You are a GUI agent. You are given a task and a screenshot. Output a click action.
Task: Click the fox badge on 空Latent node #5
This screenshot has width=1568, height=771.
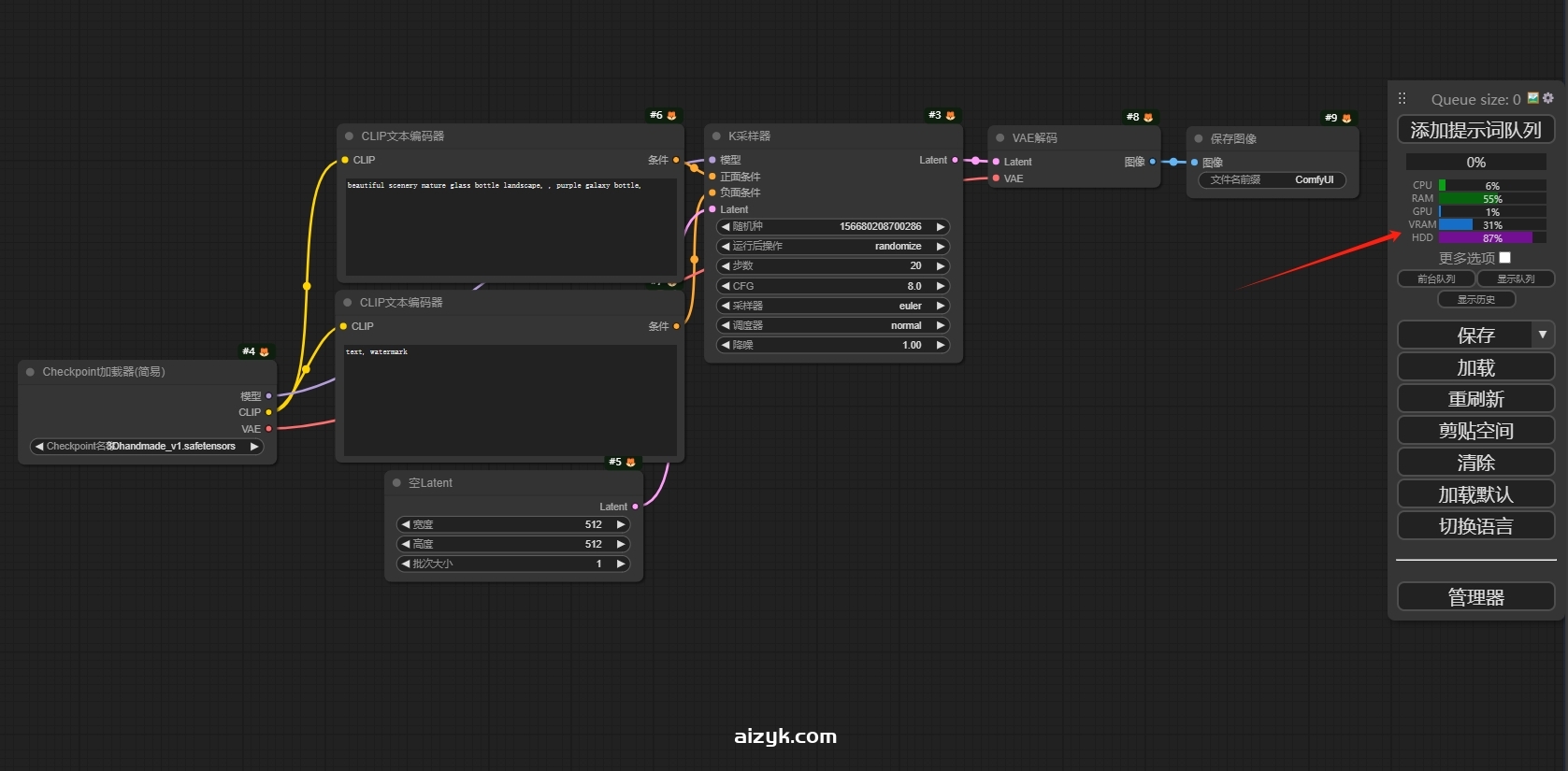pyautogui.click(x=630, y=463)
